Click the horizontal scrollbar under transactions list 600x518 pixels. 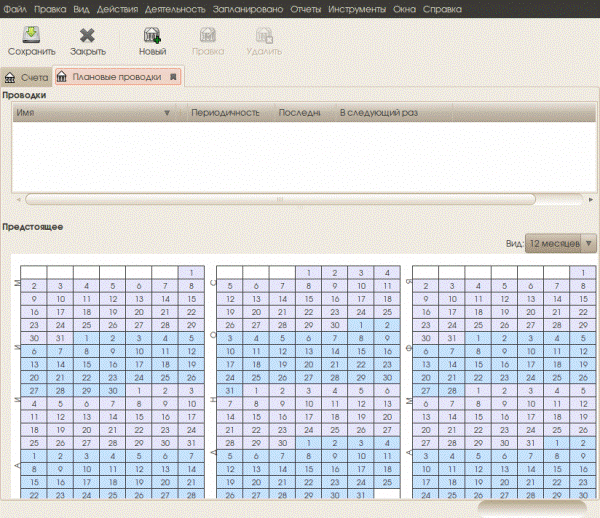280,199
